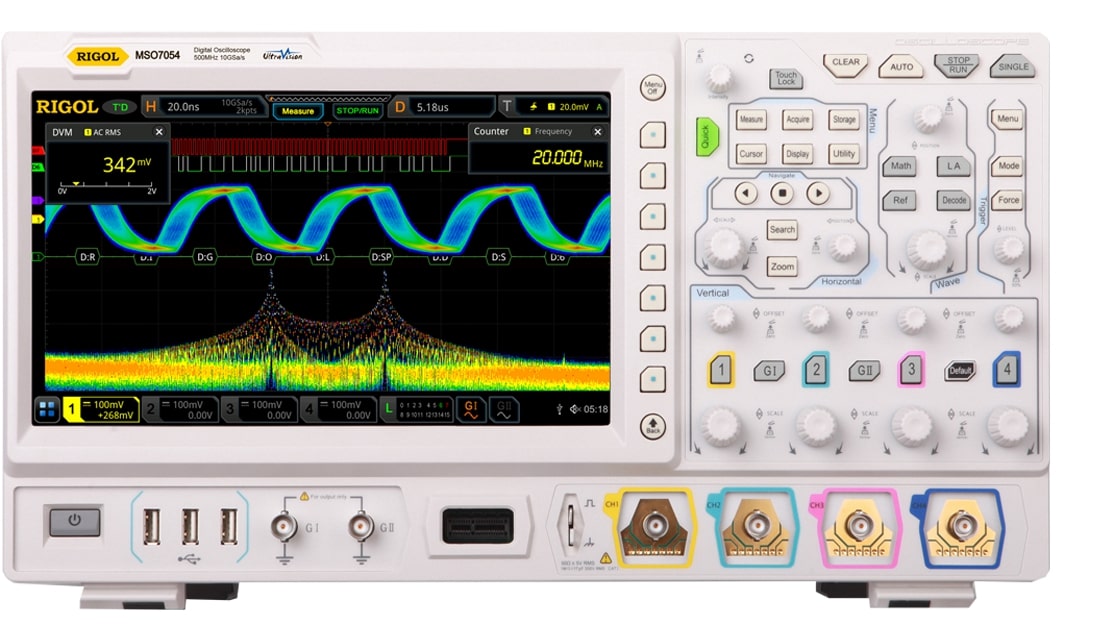This screenshot has height=642, width=1100.
Task: Click the Navigate right arrow key
Action: [x=818, y=193]
